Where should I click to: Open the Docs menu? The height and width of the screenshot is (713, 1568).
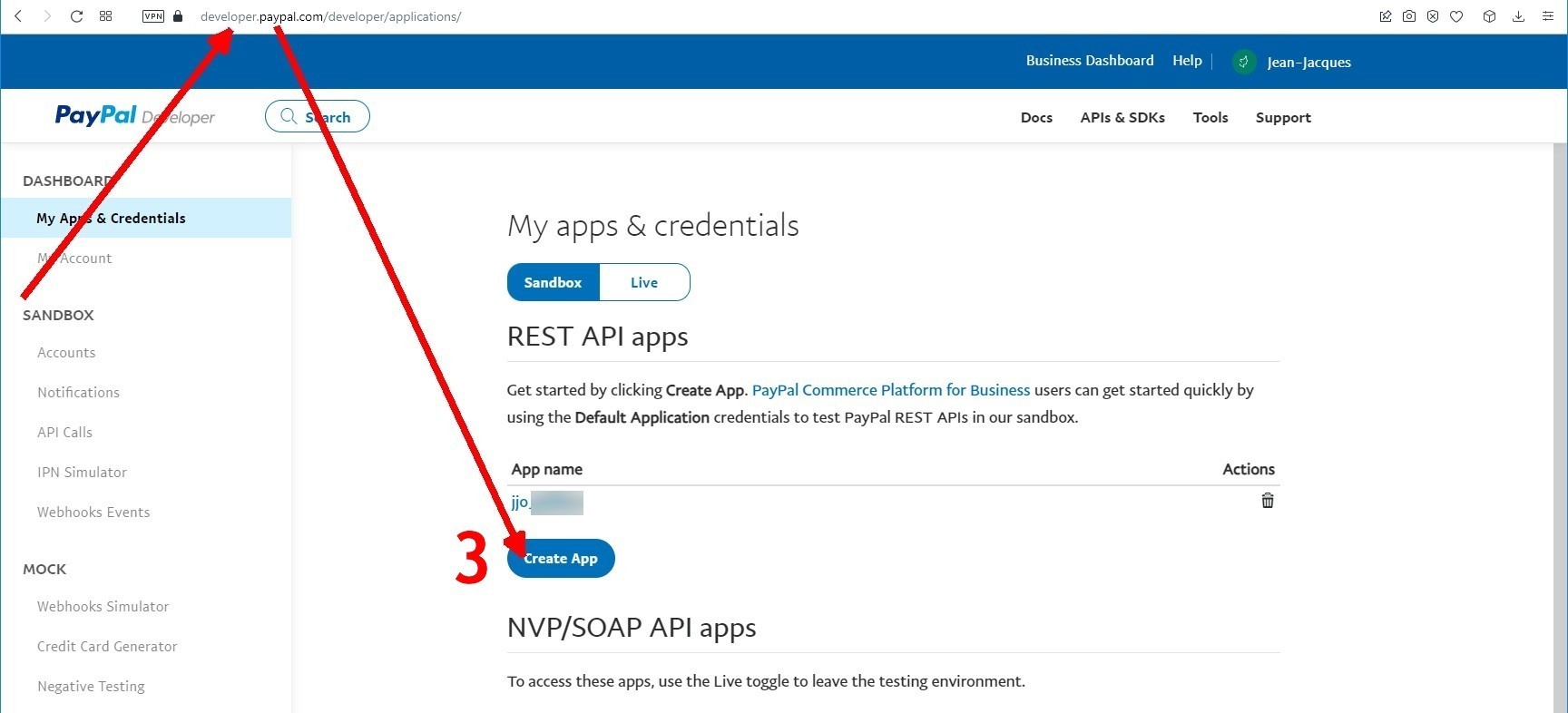(1036, 117)
